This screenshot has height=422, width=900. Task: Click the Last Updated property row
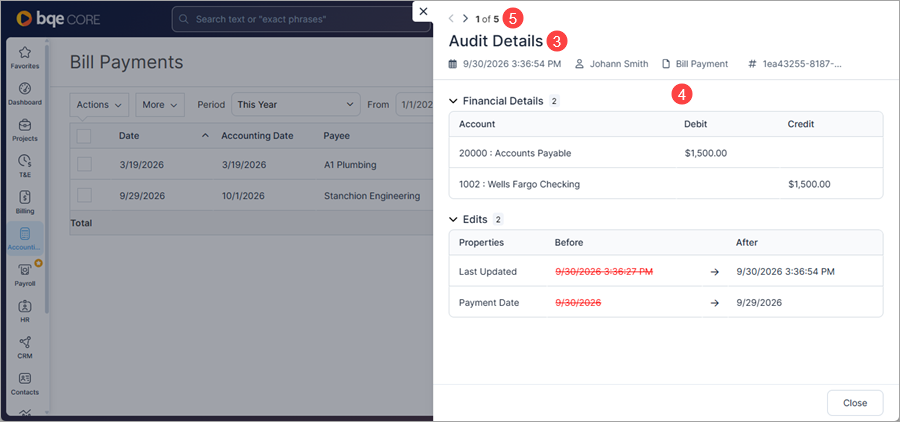(x=666, y=272)
